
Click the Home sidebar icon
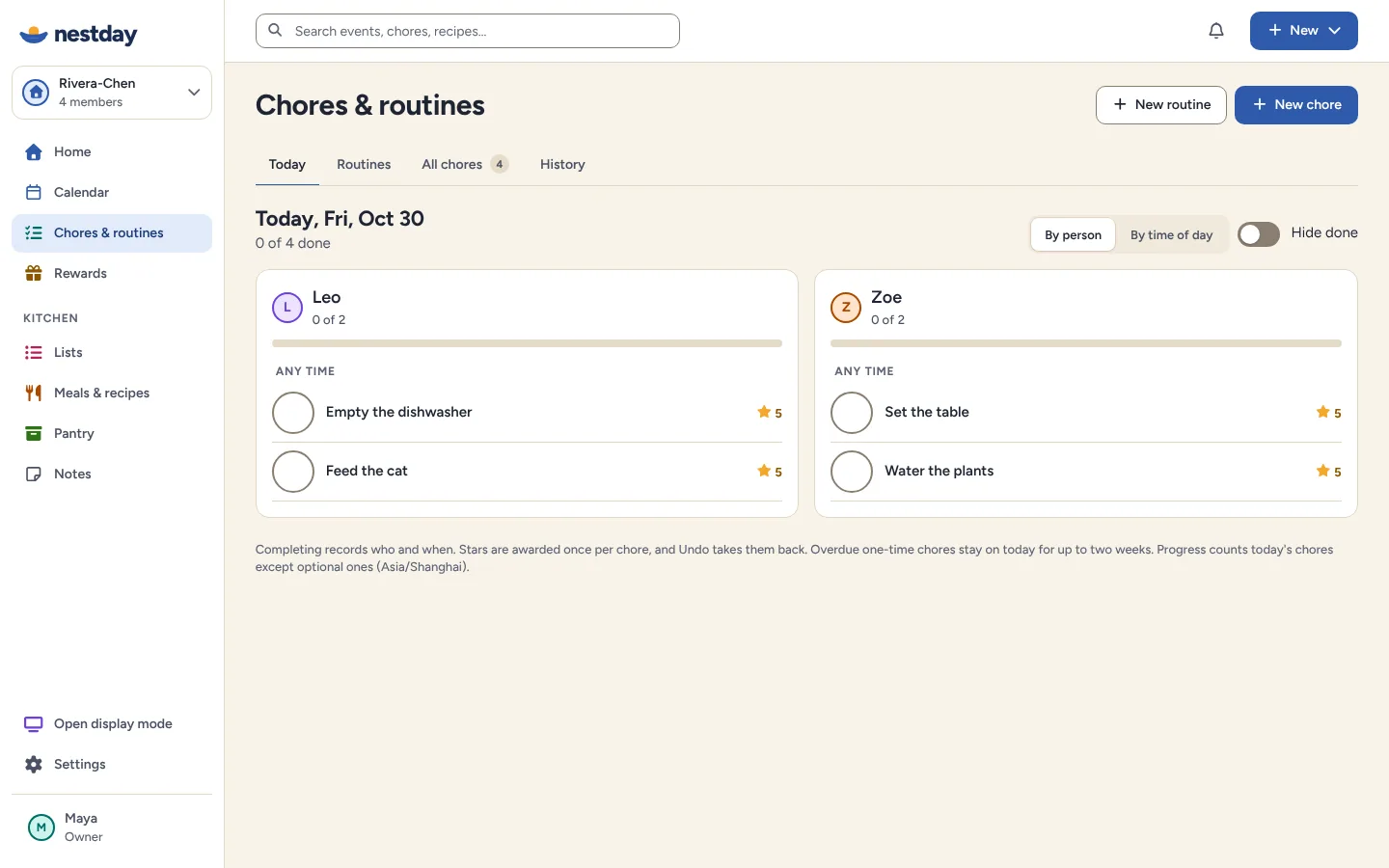pos(34,151)
